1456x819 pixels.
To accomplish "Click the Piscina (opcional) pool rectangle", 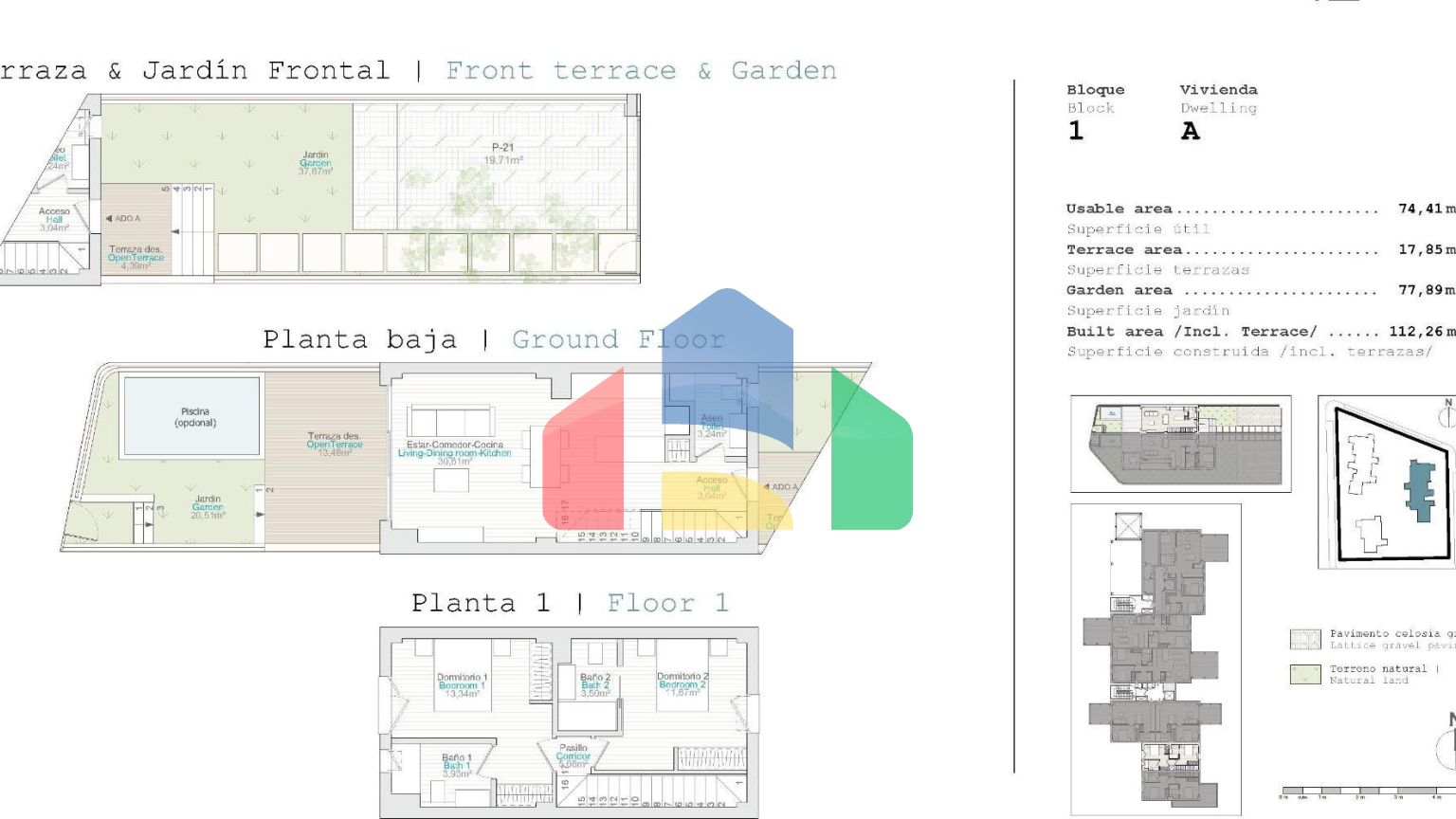I will 191,416.
